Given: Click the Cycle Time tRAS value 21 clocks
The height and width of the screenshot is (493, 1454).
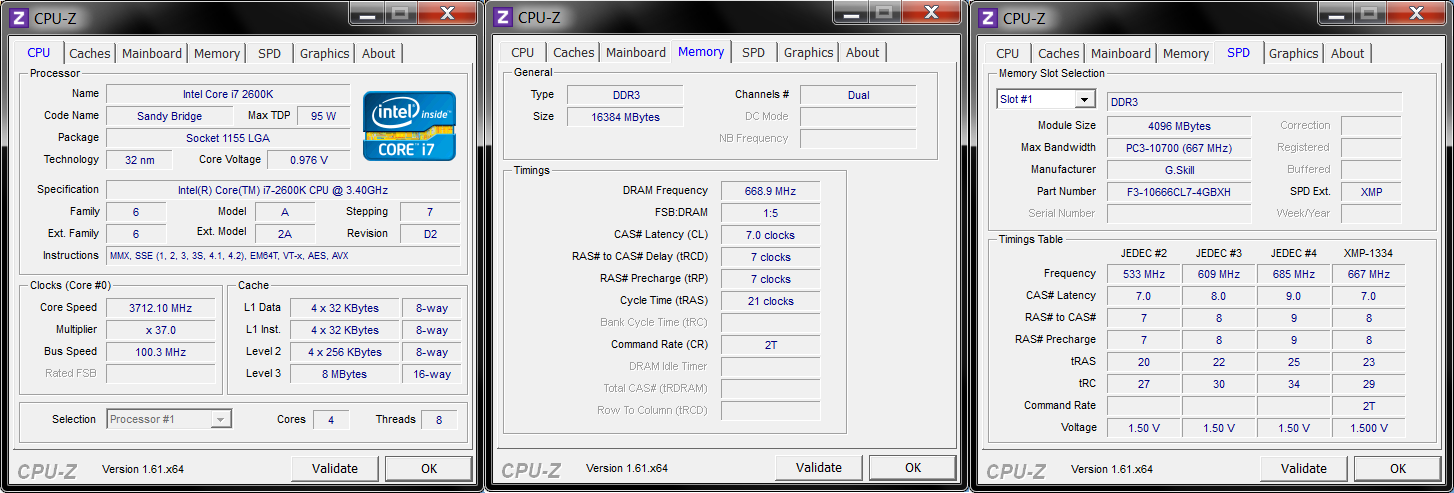Looking at the screenshot, I should coord(770,301).
